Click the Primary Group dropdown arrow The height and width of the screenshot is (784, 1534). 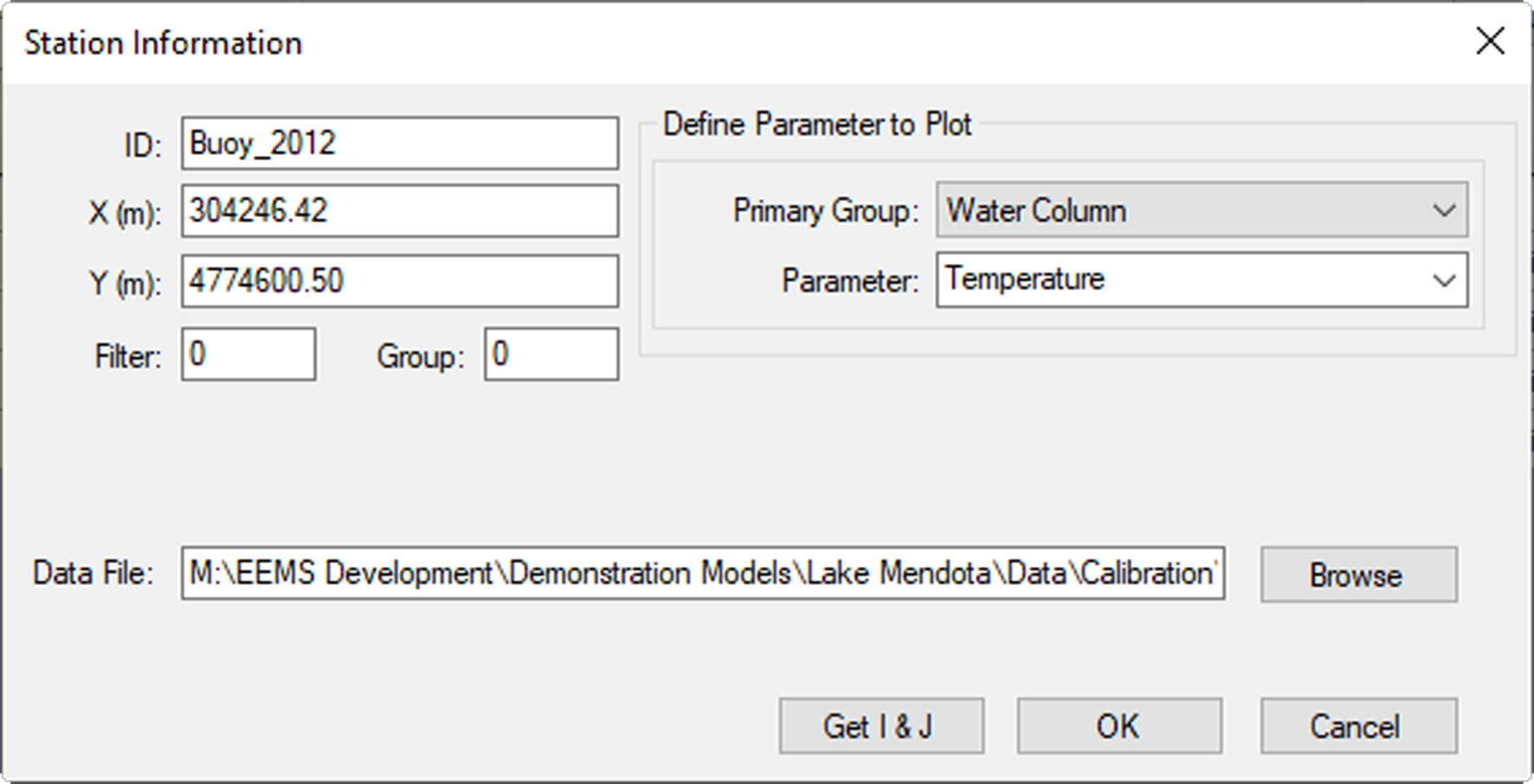(x=1443, y=210)
